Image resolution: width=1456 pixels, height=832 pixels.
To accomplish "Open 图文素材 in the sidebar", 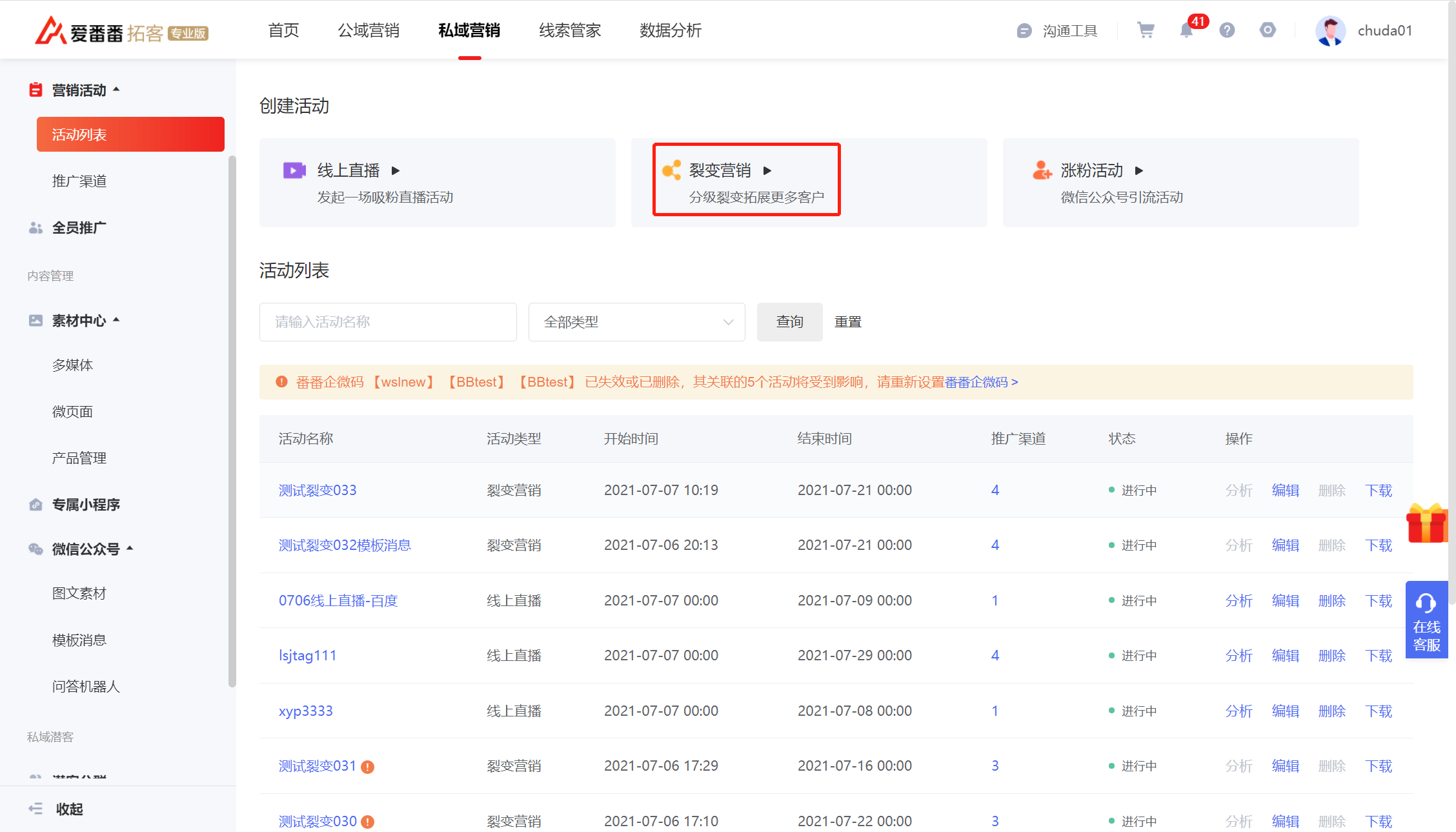I will pyautogui.click(x=79, y=594).
